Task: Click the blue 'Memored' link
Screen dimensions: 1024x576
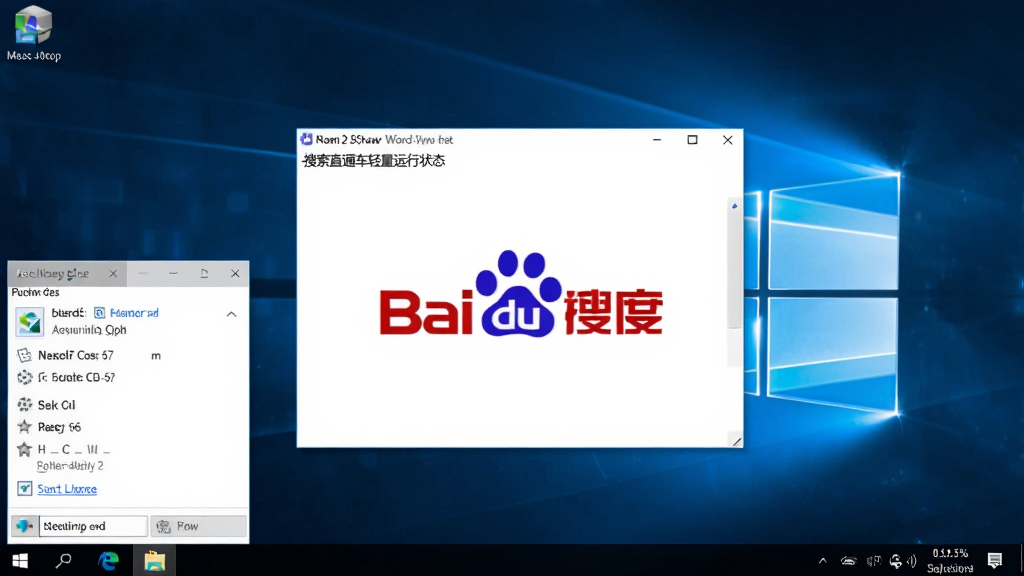Action: (x=134, y=313)
